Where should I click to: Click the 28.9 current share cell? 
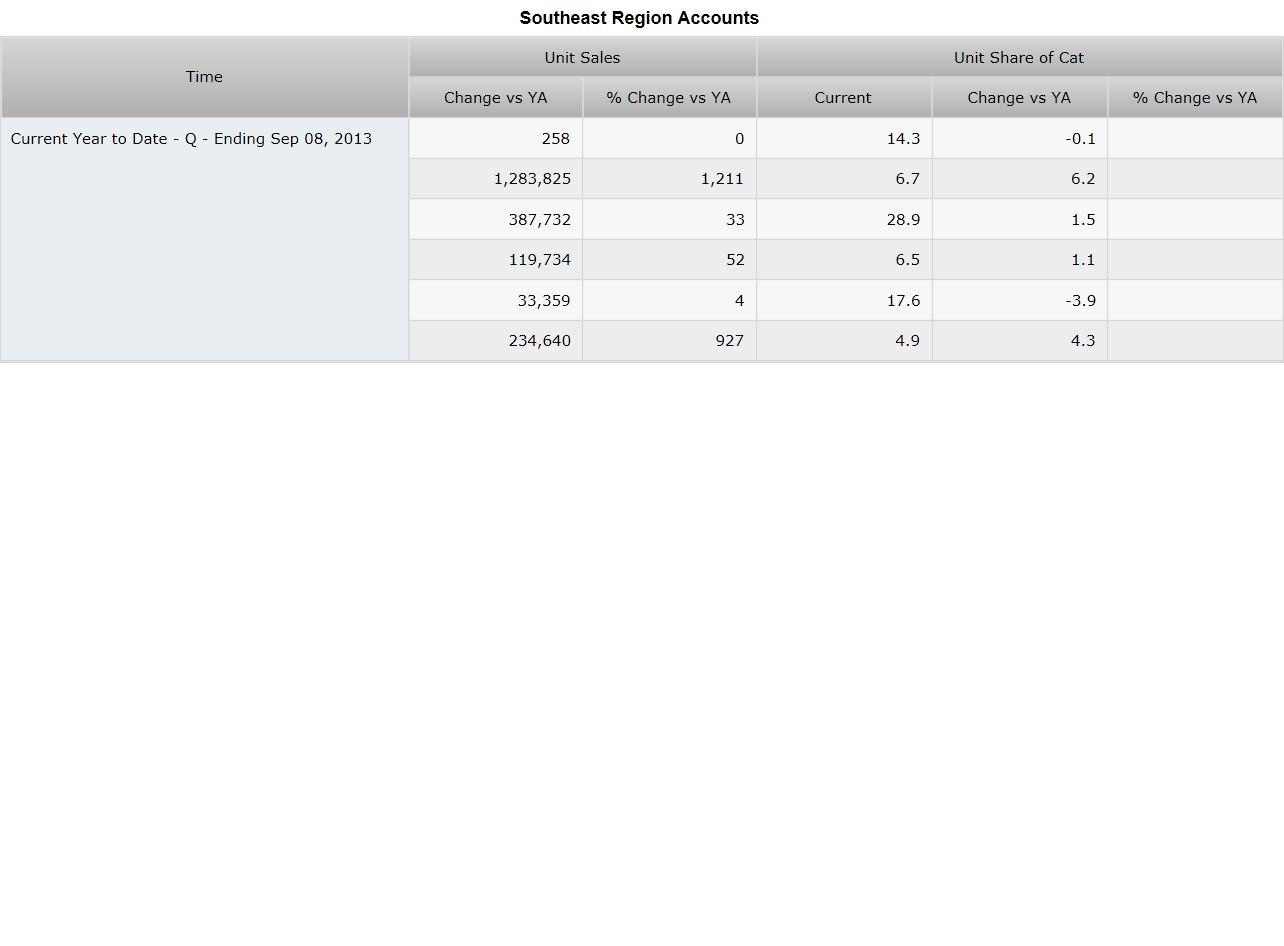point(844,219)
